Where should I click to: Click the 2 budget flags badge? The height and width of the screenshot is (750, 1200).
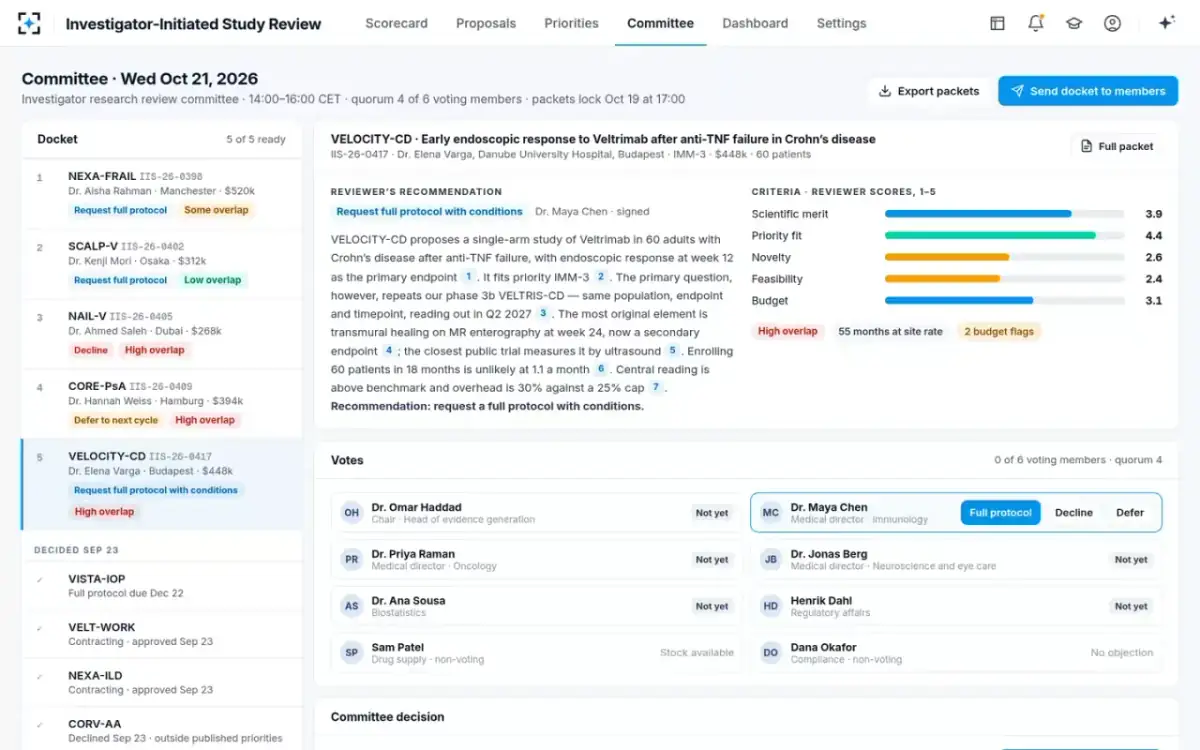tap(998, 331)
